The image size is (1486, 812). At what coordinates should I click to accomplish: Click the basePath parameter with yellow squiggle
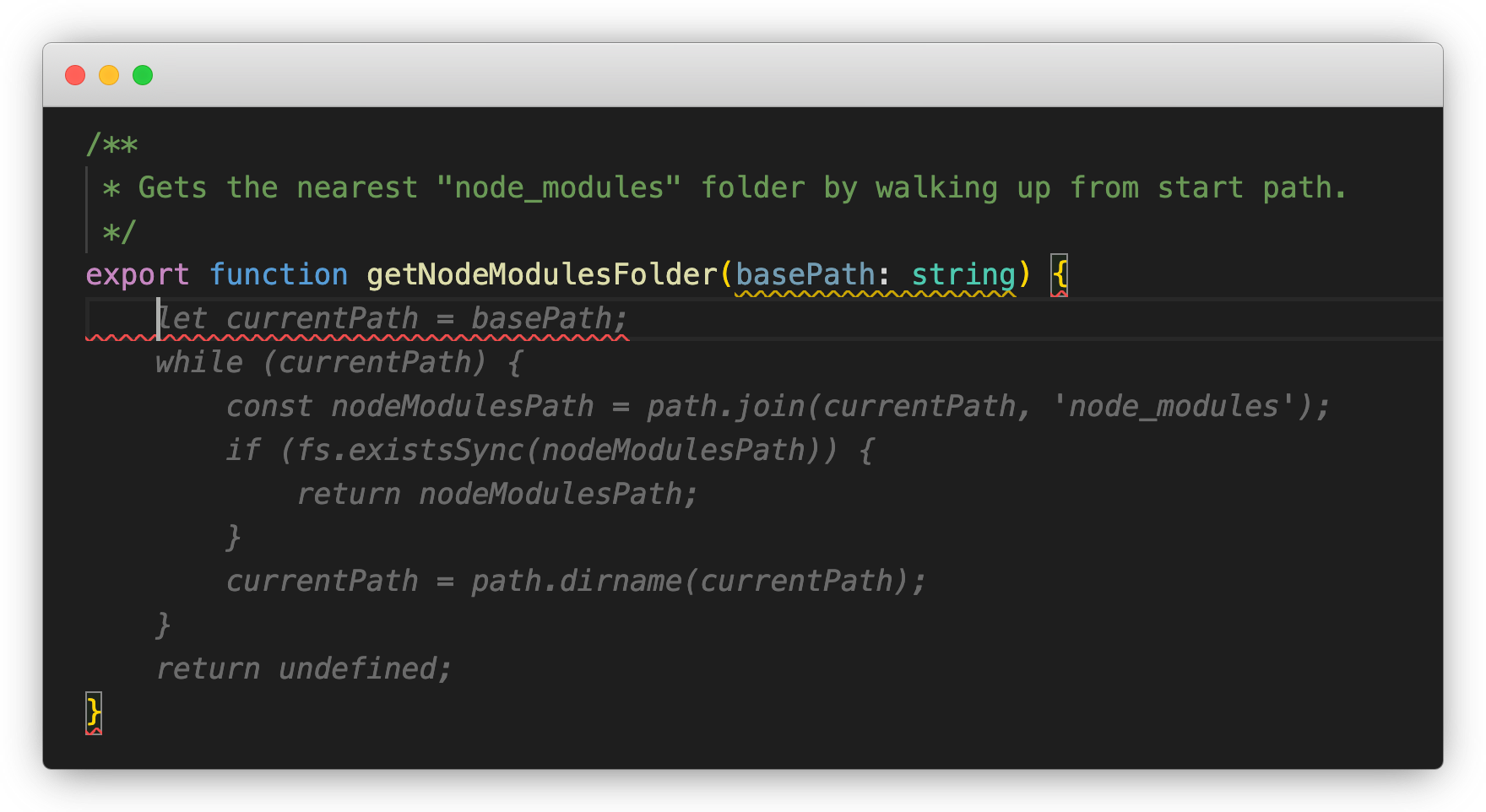tap(805, 275)
